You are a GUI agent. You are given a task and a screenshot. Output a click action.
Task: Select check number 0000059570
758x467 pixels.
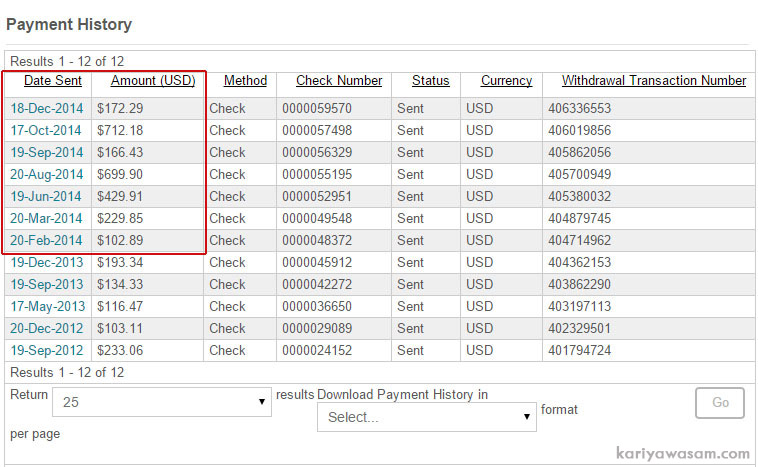pyautogui.click(x=317, y=108)
